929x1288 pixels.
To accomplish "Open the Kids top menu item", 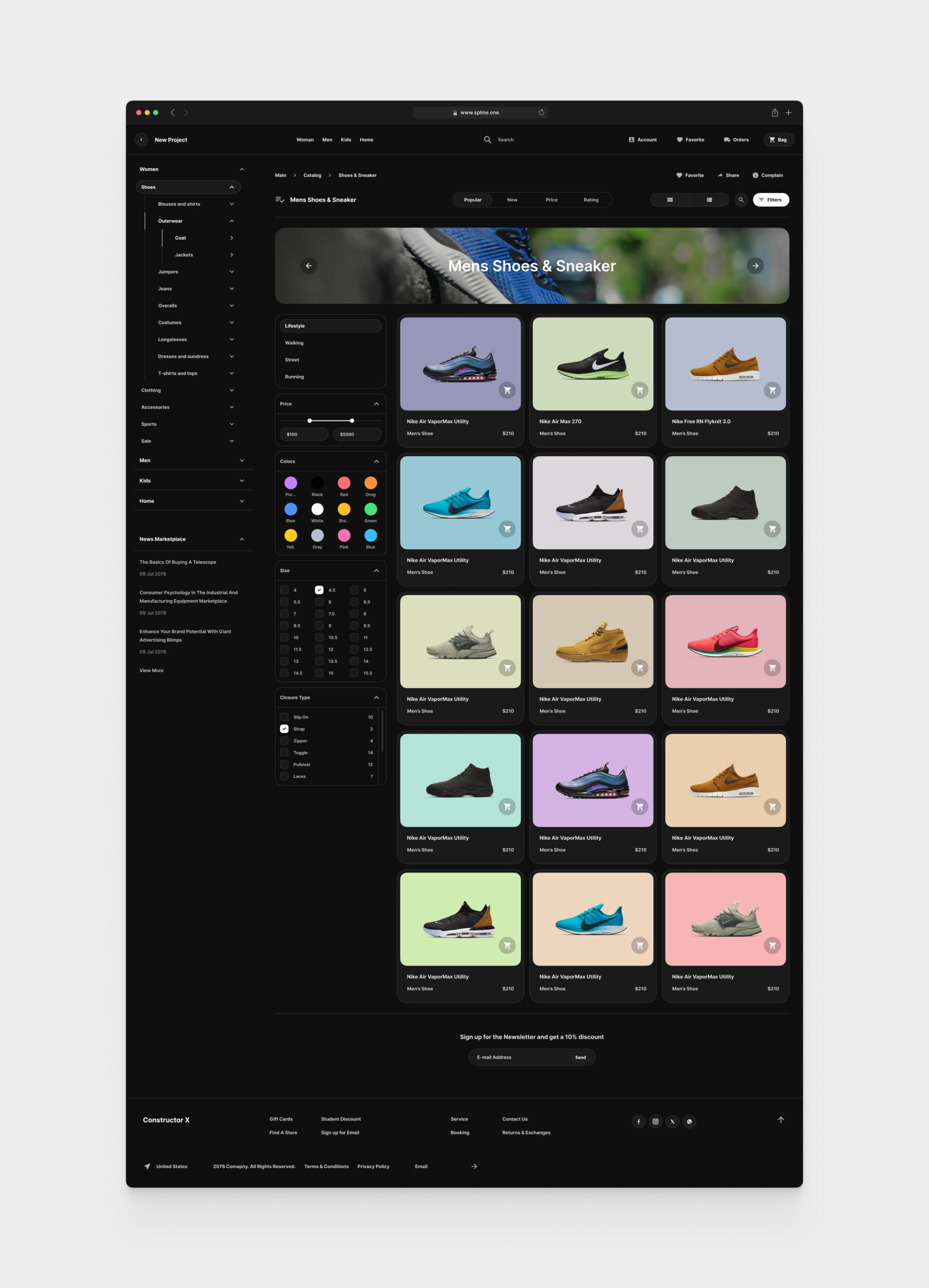I will click(346, 140).
